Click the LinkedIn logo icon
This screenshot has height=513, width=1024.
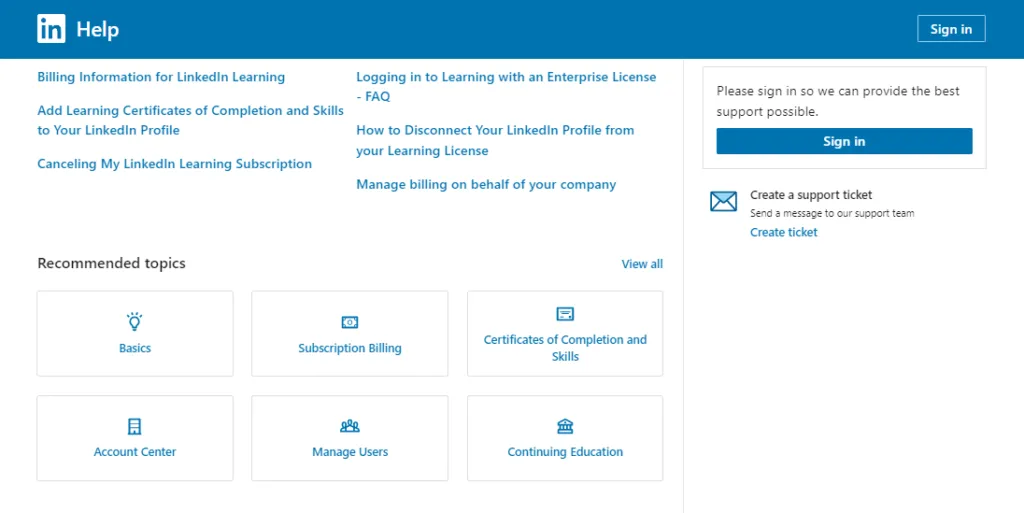tap(51, 29)
